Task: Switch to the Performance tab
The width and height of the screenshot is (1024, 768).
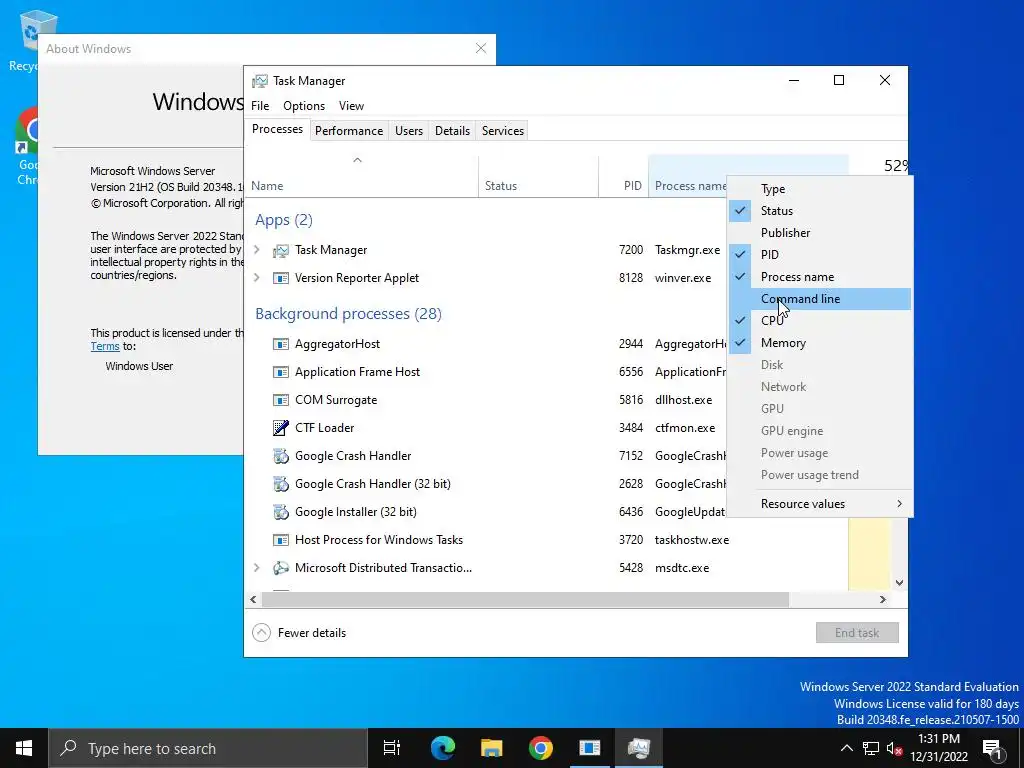Action: [x=349, y=131]
